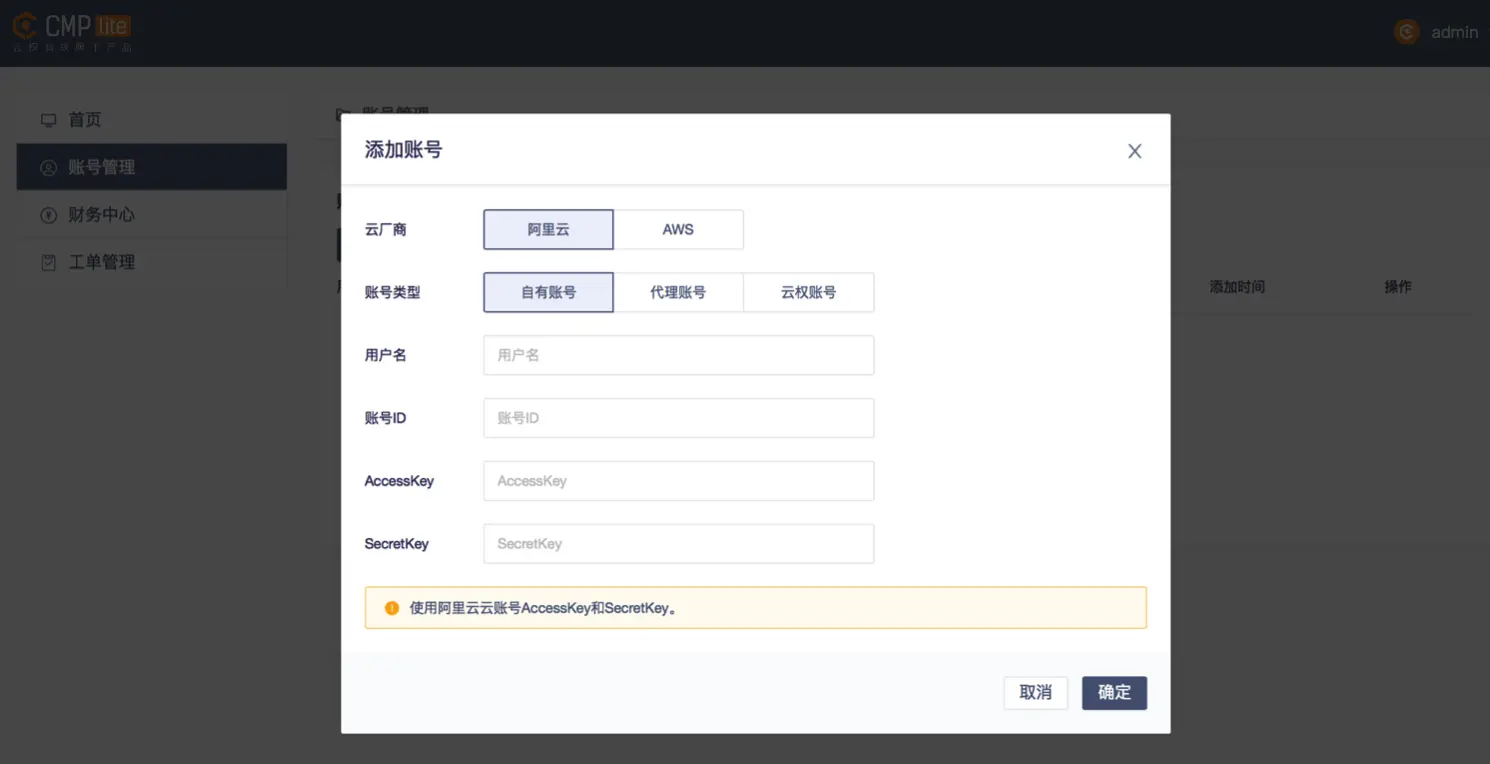Screen dimensions: 1490x764
Task: Click the 账号类型 label
Action: click(x=392, y=293)
